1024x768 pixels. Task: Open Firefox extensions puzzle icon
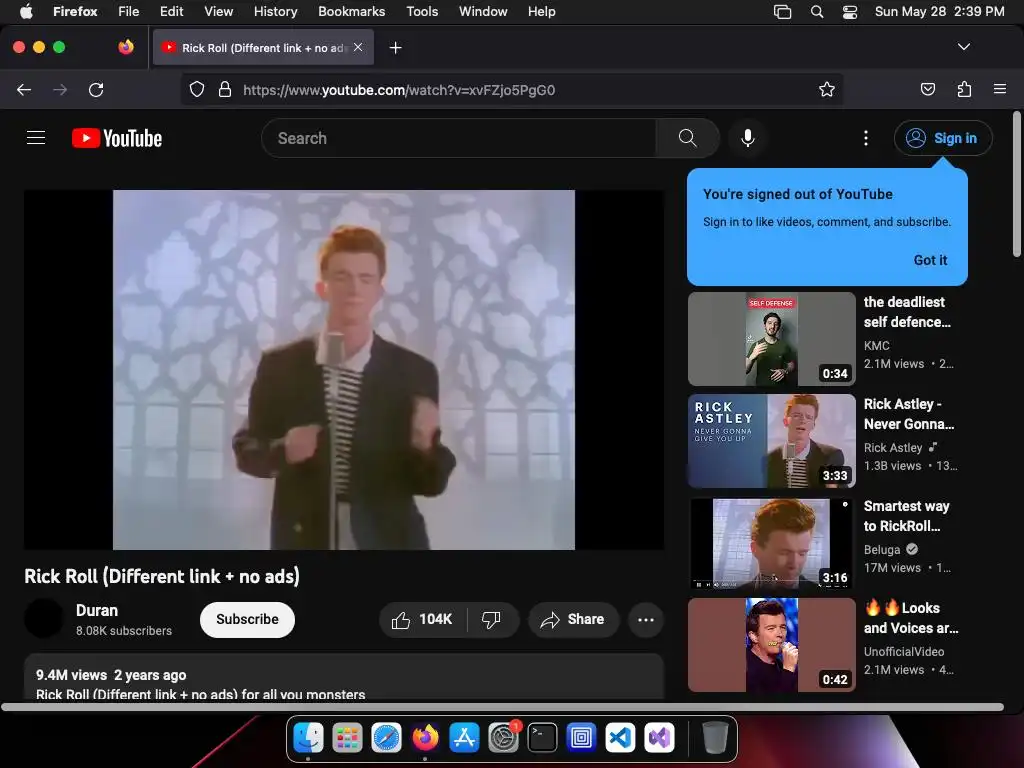[x=964, y=89]
